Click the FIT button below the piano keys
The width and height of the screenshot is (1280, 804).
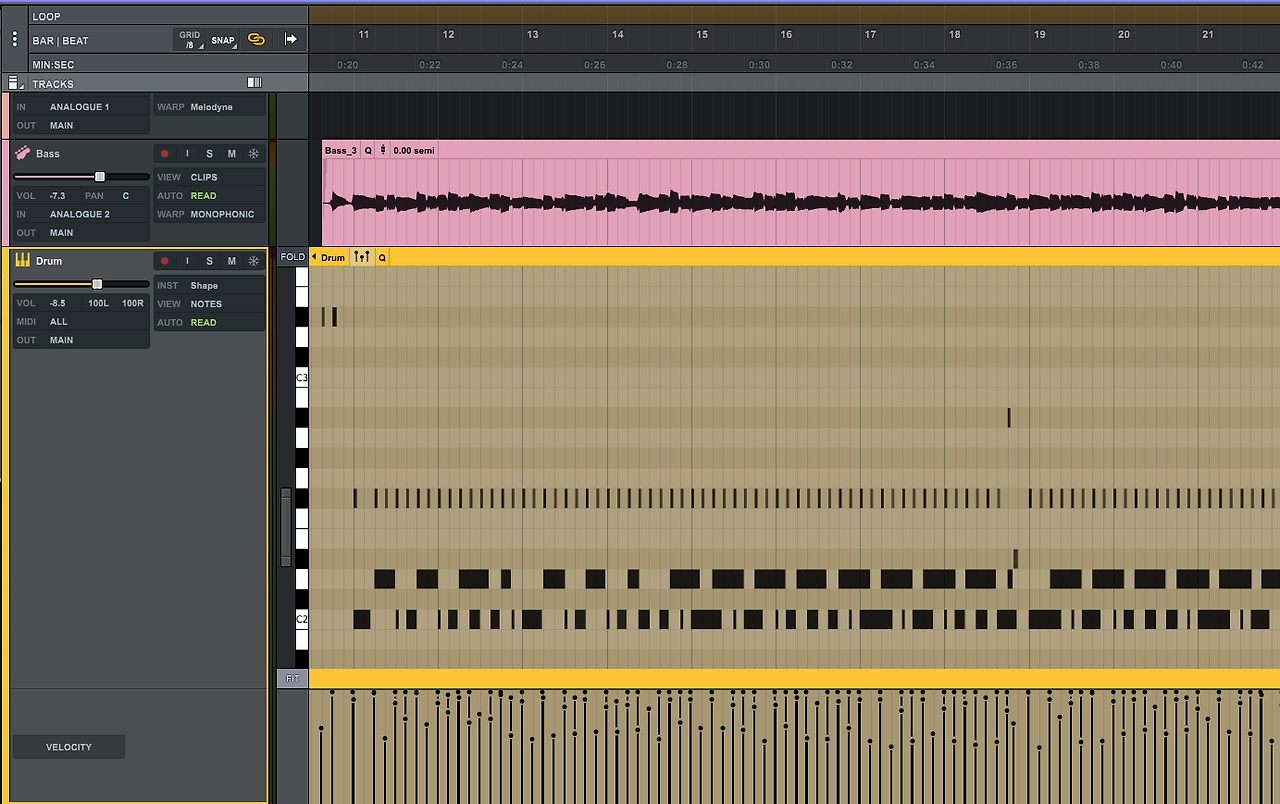coord(292,678)
